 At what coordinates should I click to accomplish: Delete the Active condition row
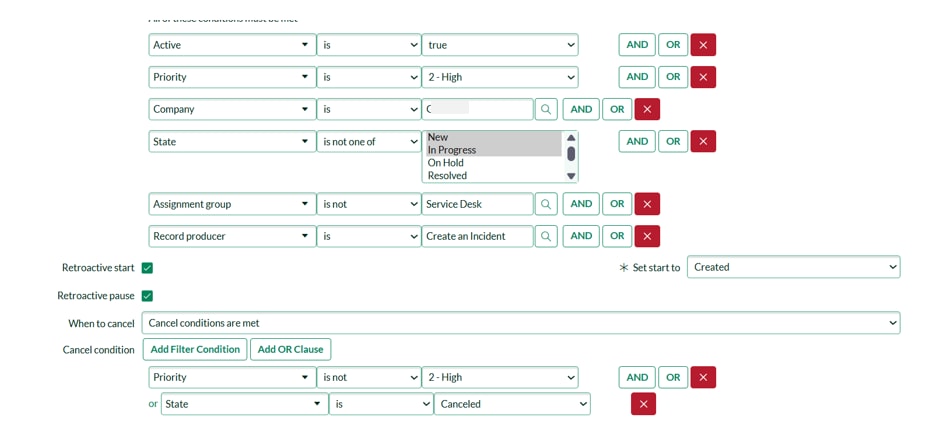click(703, 45)
